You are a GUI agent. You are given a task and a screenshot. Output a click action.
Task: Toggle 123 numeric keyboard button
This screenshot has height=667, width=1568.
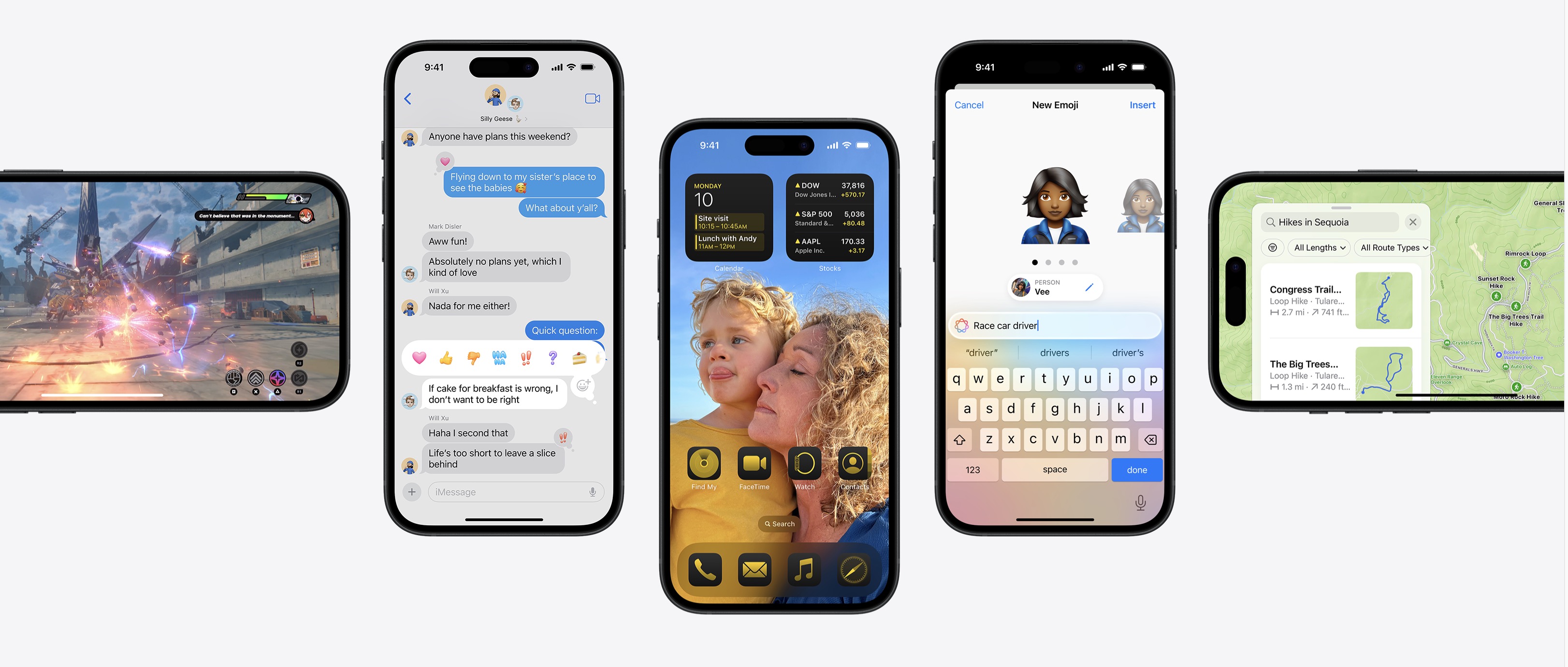click(x=974, y=469)
